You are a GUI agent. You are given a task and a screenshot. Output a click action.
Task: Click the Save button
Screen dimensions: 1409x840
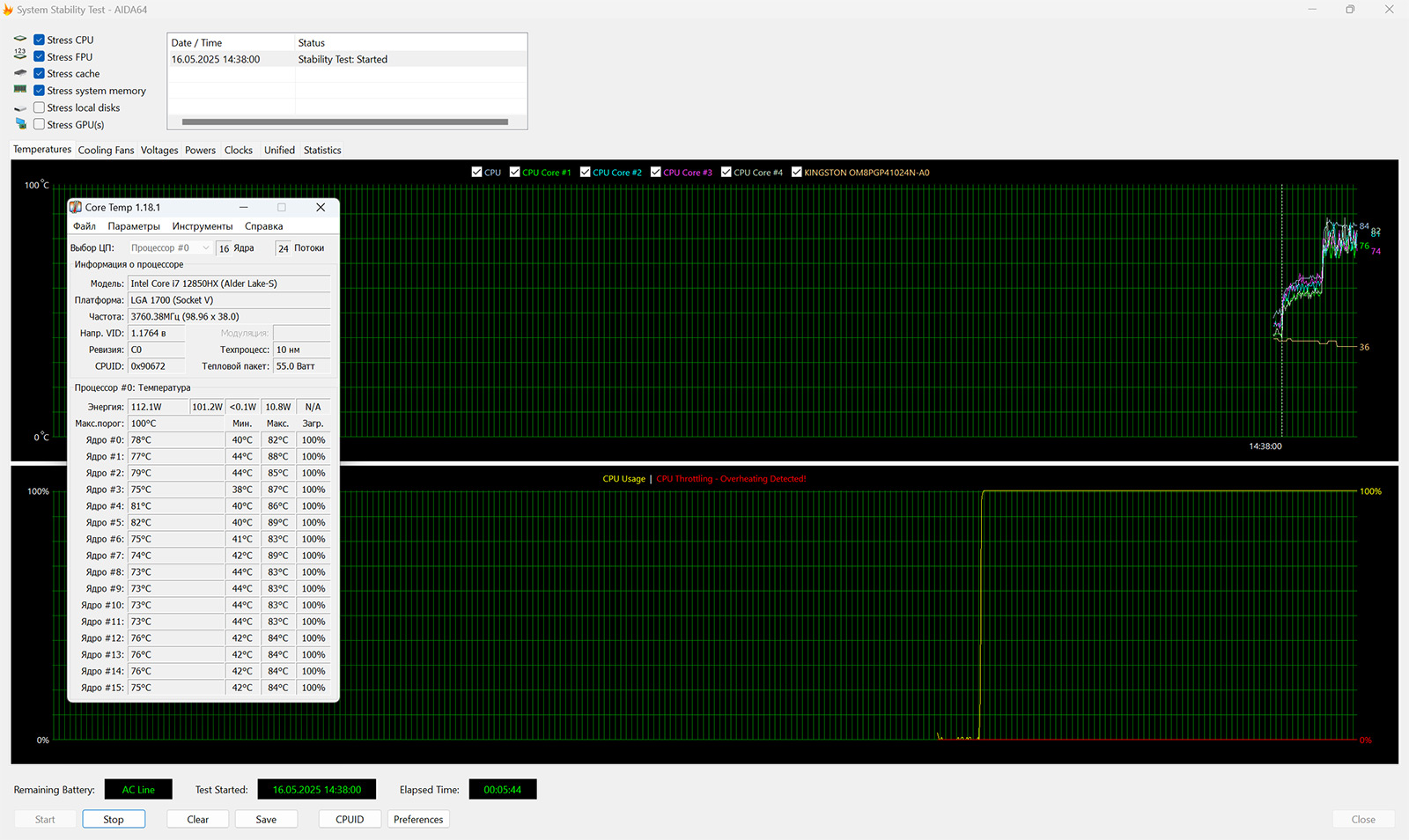click(266, 819)
